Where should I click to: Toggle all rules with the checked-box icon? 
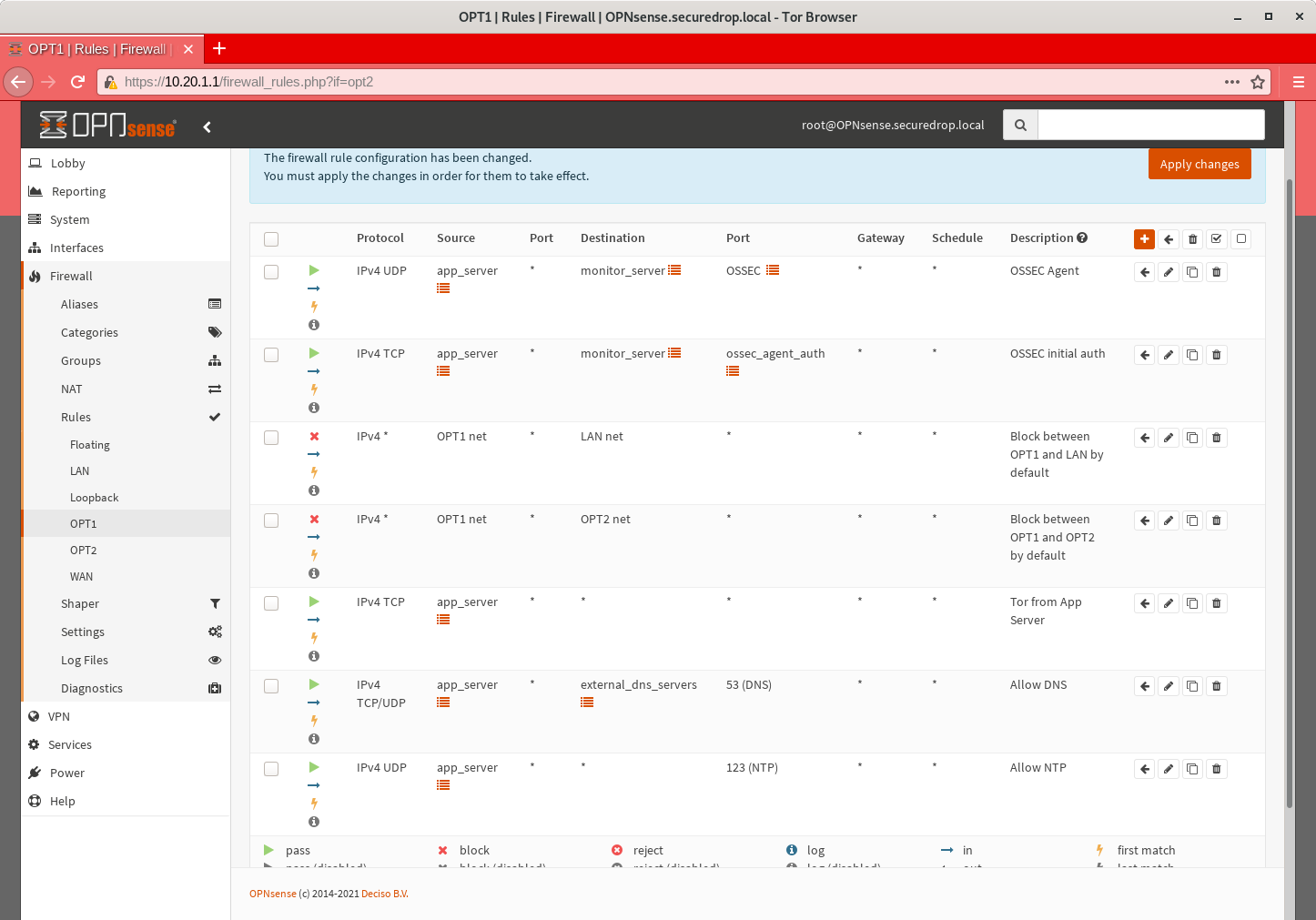(1217, 239)
